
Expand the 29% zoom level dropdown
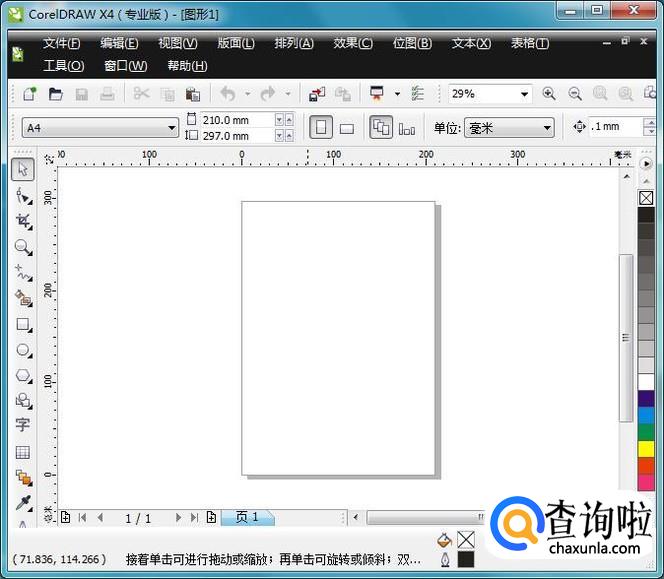click(524, 94)
